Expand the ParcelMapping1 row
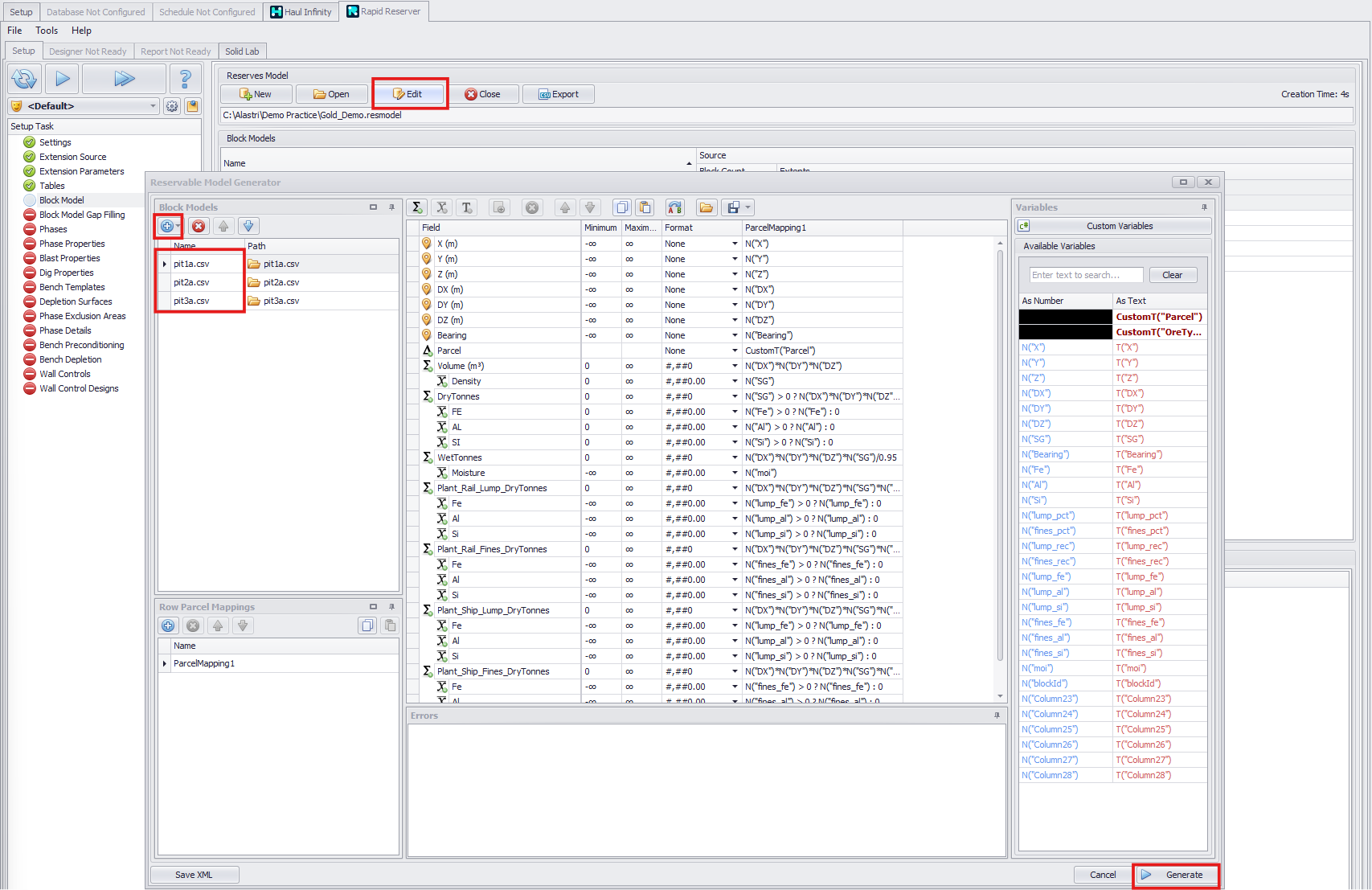Viewport: 1372px width, 890px height. [x=164, y=662]
